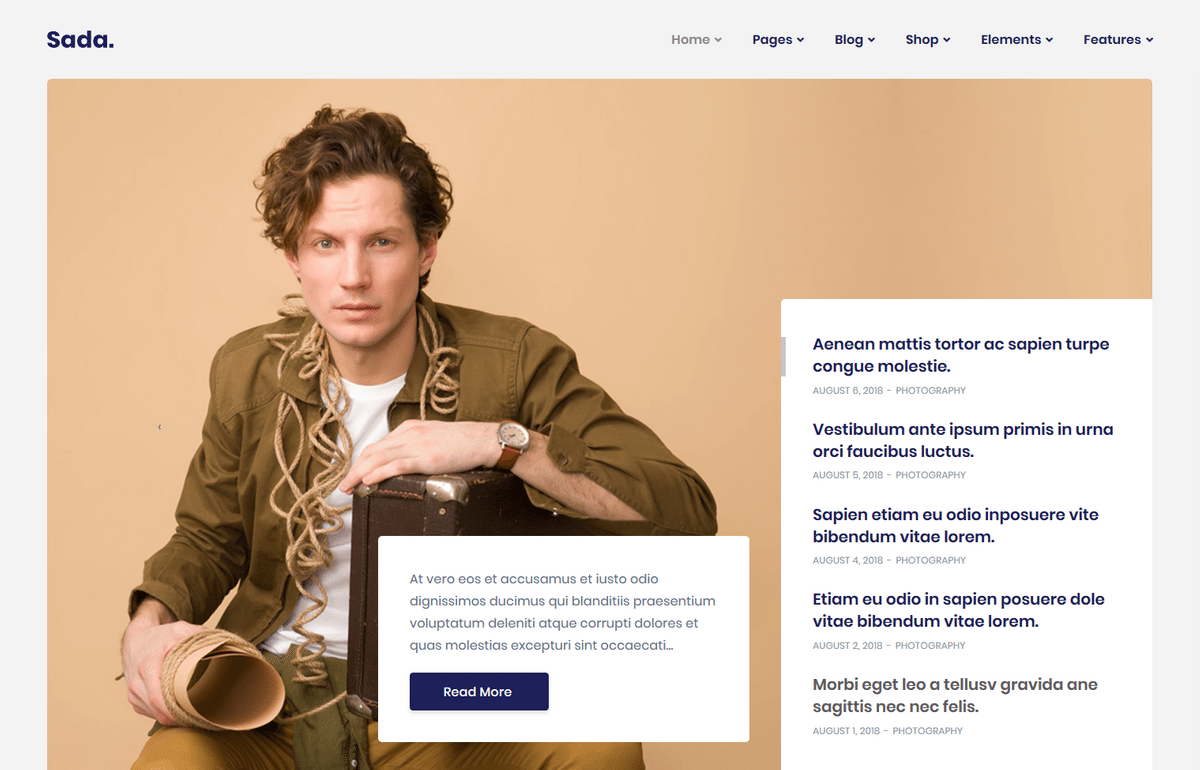Open article 'Sapien etiam eu odio inposuere'
The width and height of the screenshot is (1200, 770).
pyautogui.click(x=955, y=526)
